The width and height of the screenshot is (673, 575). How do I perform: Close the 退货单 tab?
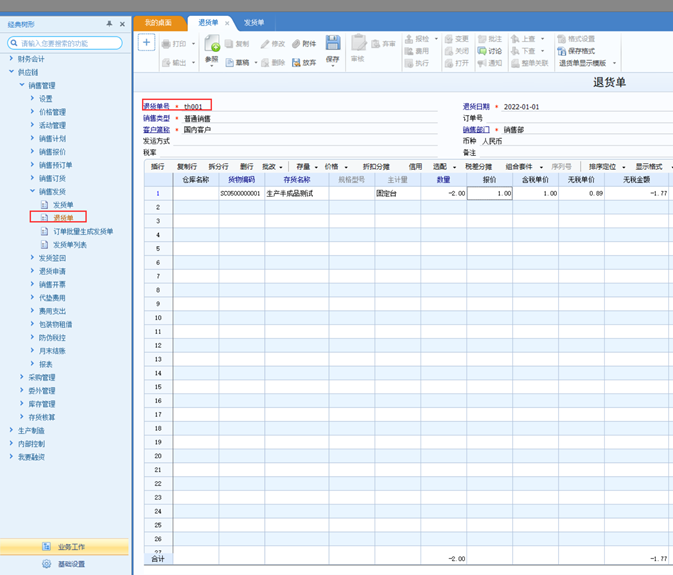tap(227, 23)
